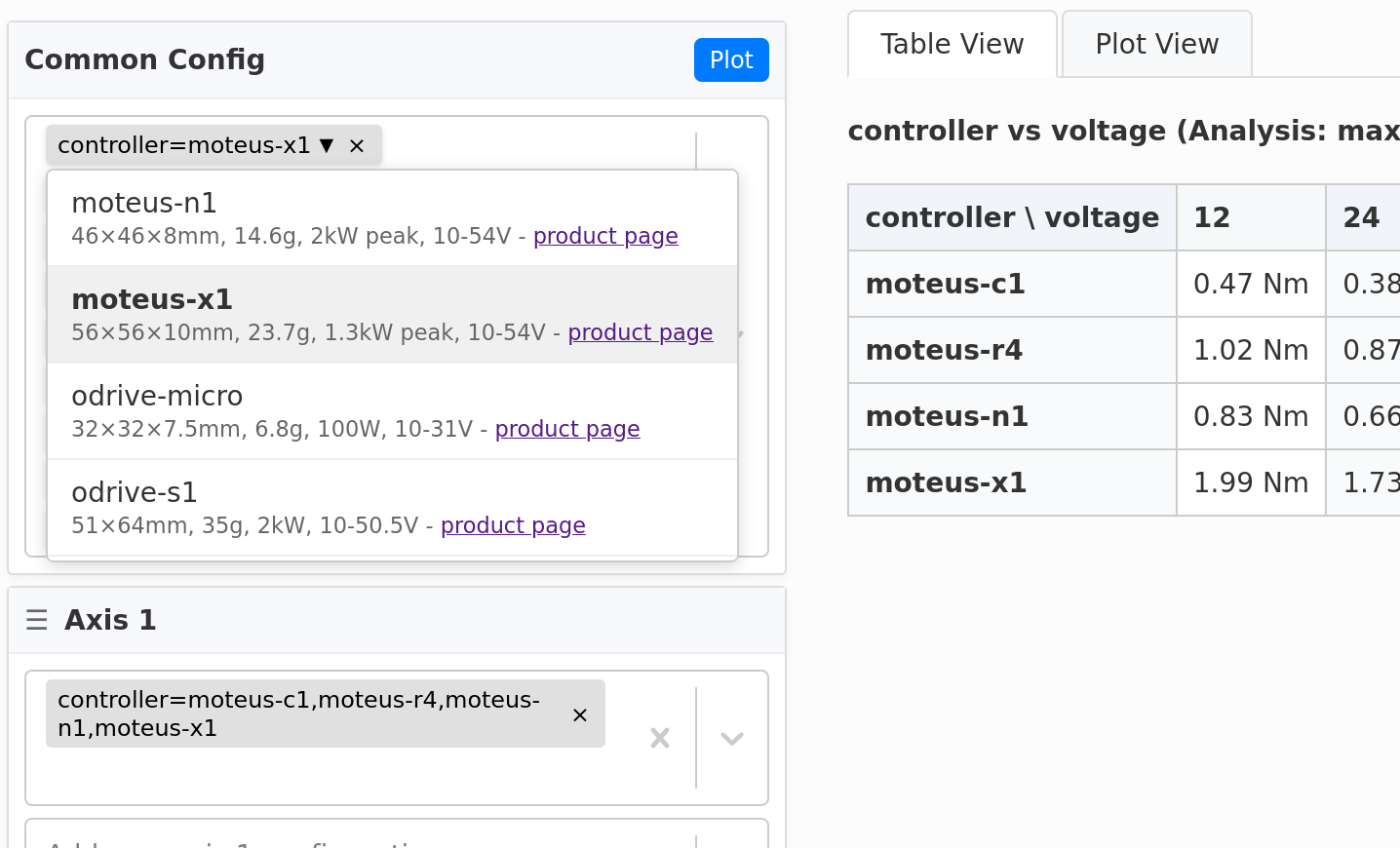
Task: Remove the controller=moteus-x1 chip
Action: [357, 146]
